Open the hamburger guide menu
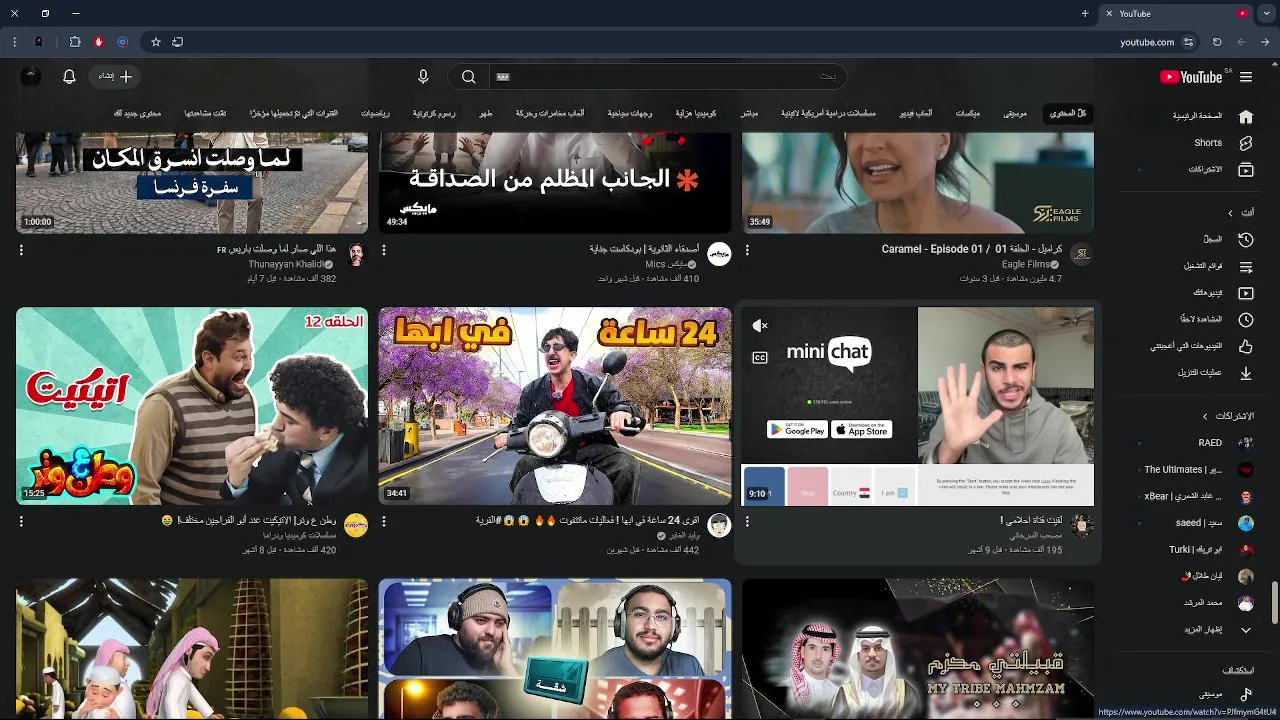 1246,77
